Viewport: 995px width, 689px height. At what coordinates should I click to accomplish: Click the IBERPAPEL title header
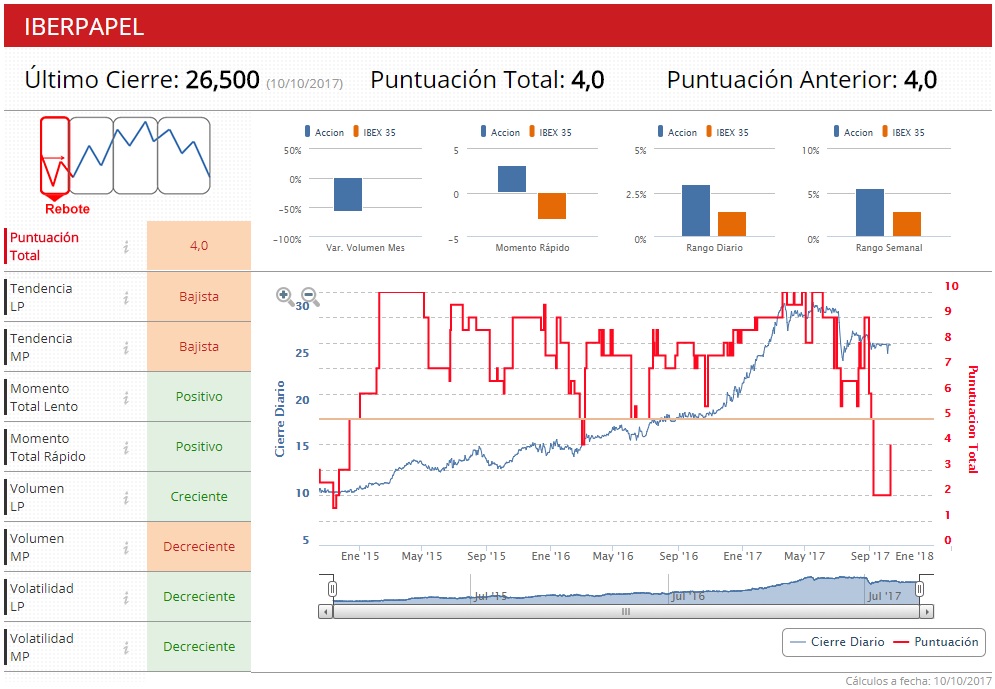click(x=498, y=26)
